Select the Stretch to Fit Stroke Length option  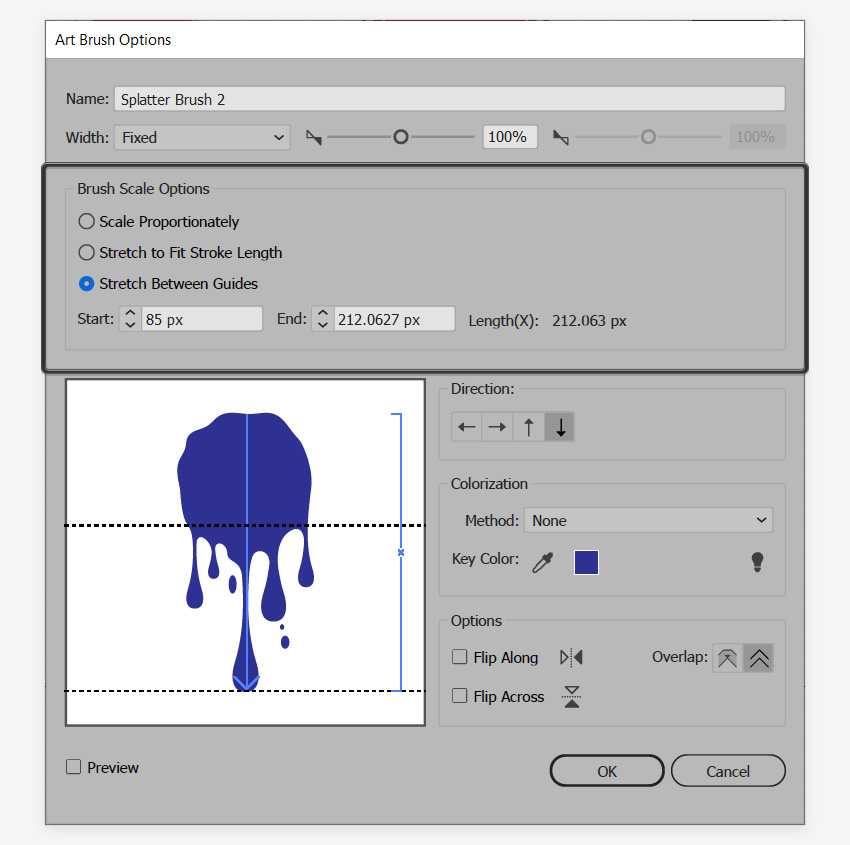pyautogui.click(x=86, y=252)
